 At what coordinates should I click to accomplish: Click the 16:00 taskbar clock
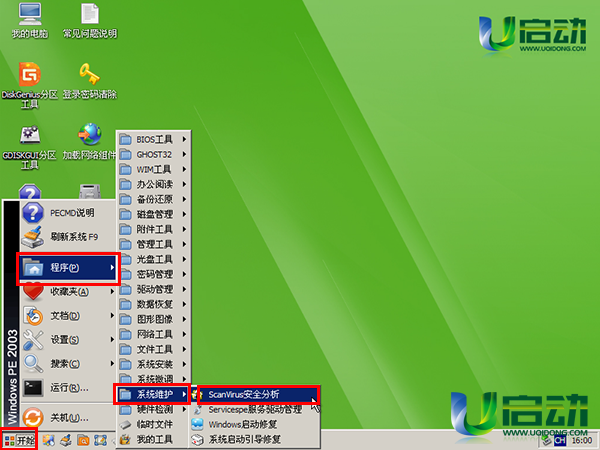[x=582, y=441]
